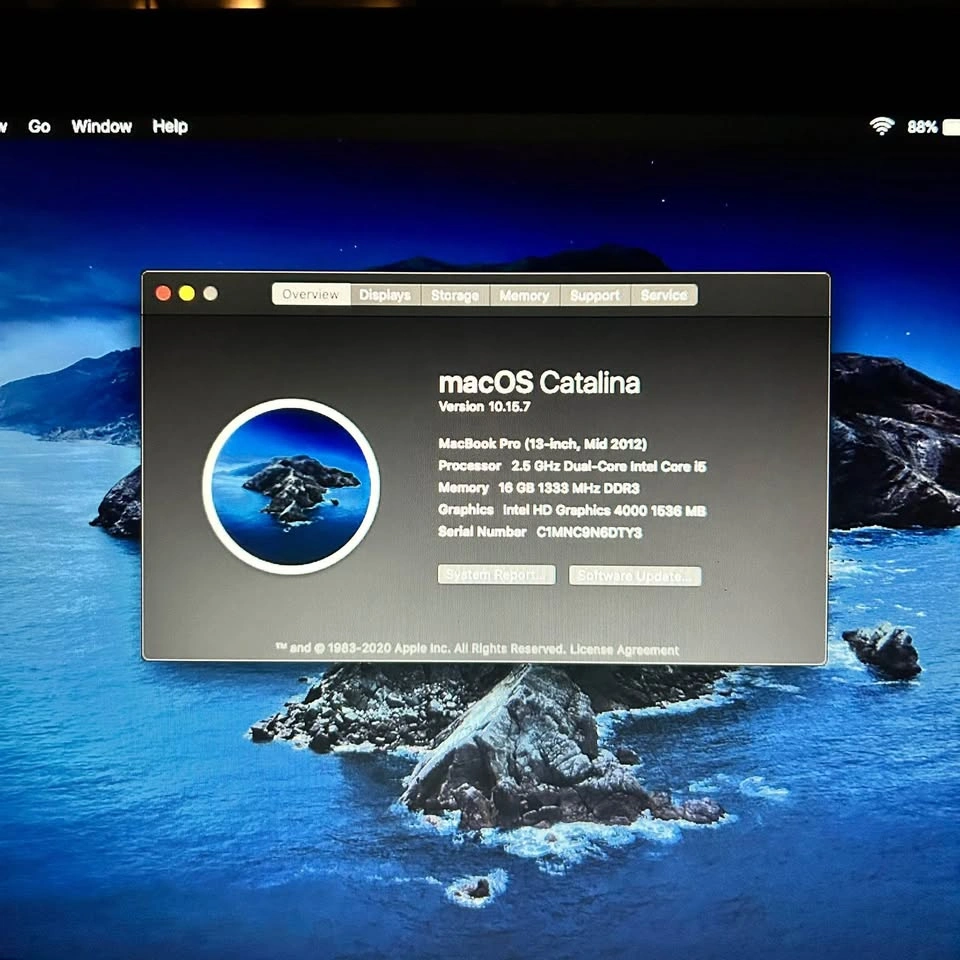This screenshot has height=960, width=960.
Task: Click the System Report button
Action: (x=496, y=575)
